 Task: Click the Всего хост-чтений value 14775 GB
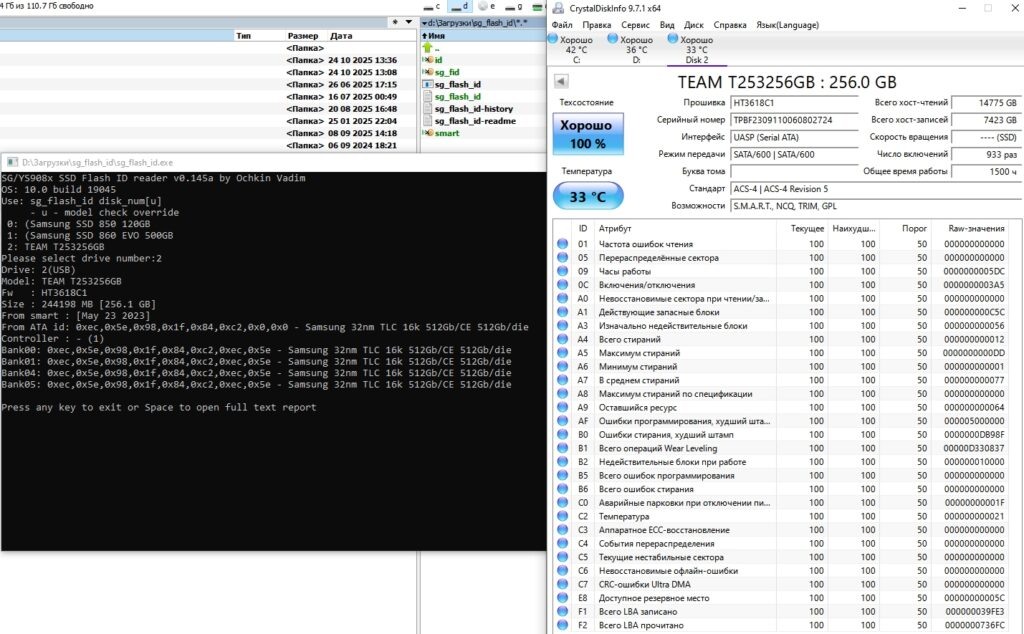click(x=986, y=103)
